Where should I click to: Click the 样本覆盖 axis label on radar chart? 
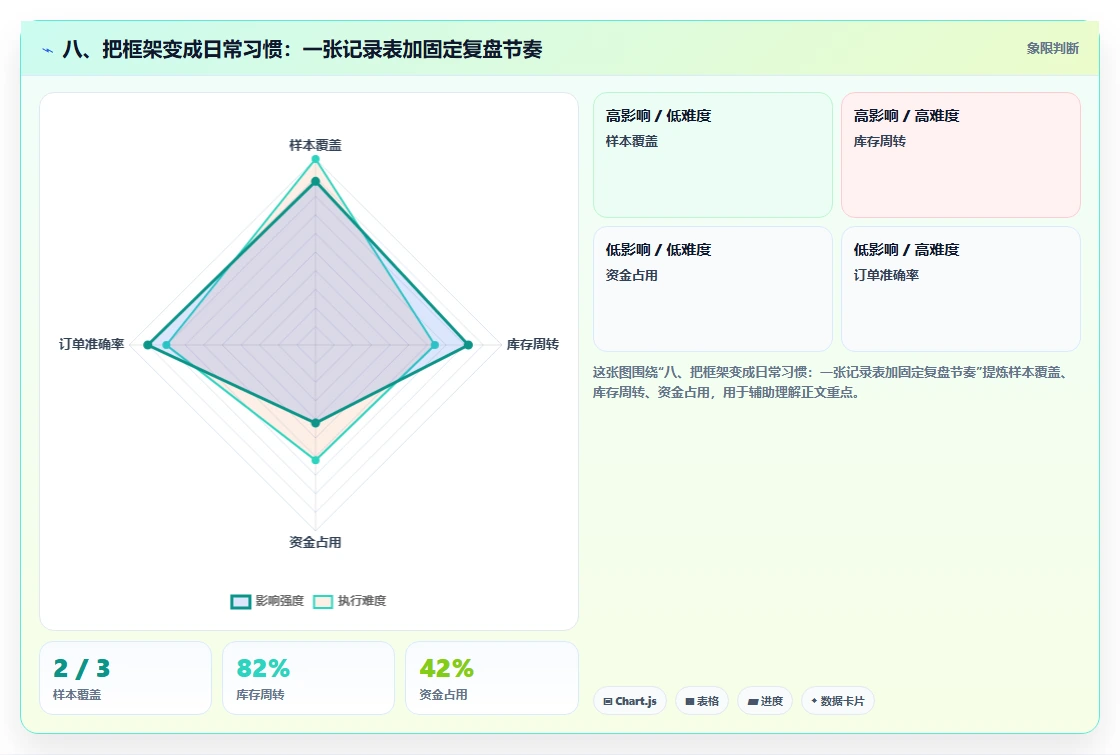pyautogui.click(x=315, y=145)
